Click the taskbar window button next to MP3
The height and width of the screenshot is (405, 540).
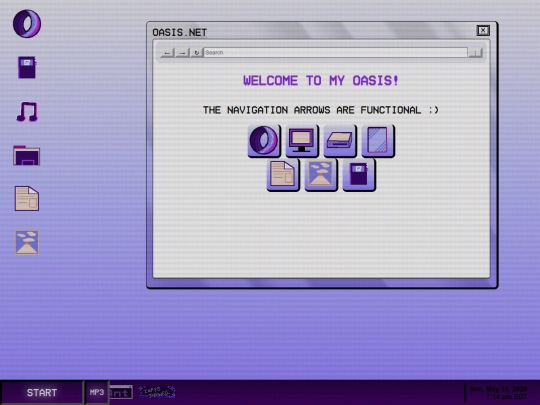tap(121, 392)
